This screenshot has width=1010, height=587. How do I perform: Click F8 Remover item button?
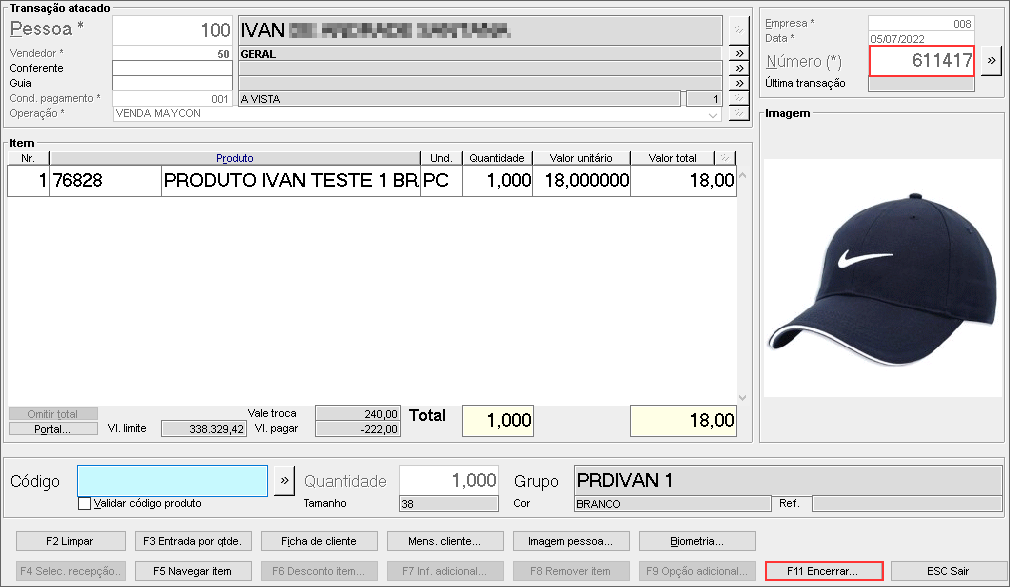tap(571, 571)
